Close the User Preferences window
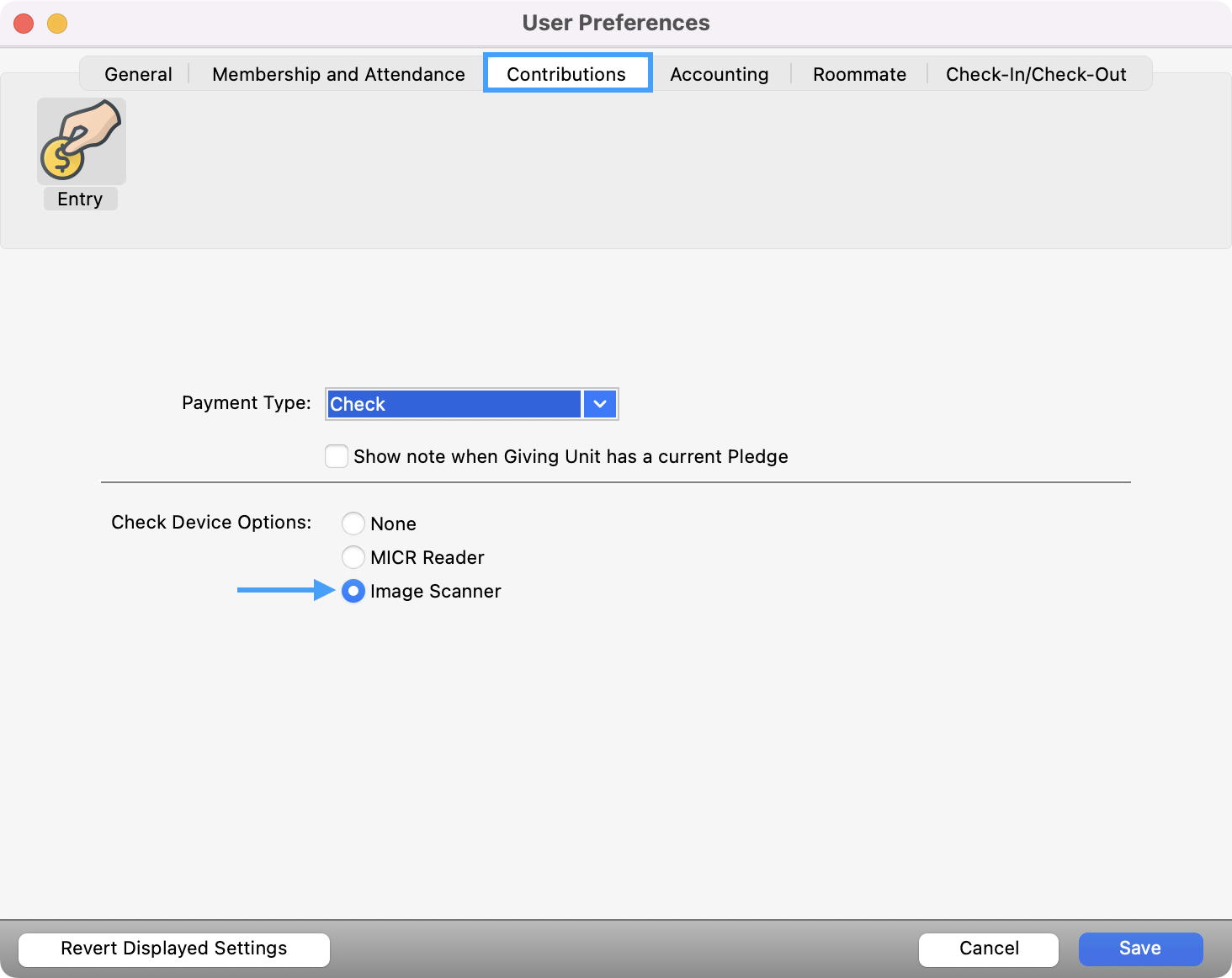1232x978 pixels. pyautogui.click(x=23, y=23)
